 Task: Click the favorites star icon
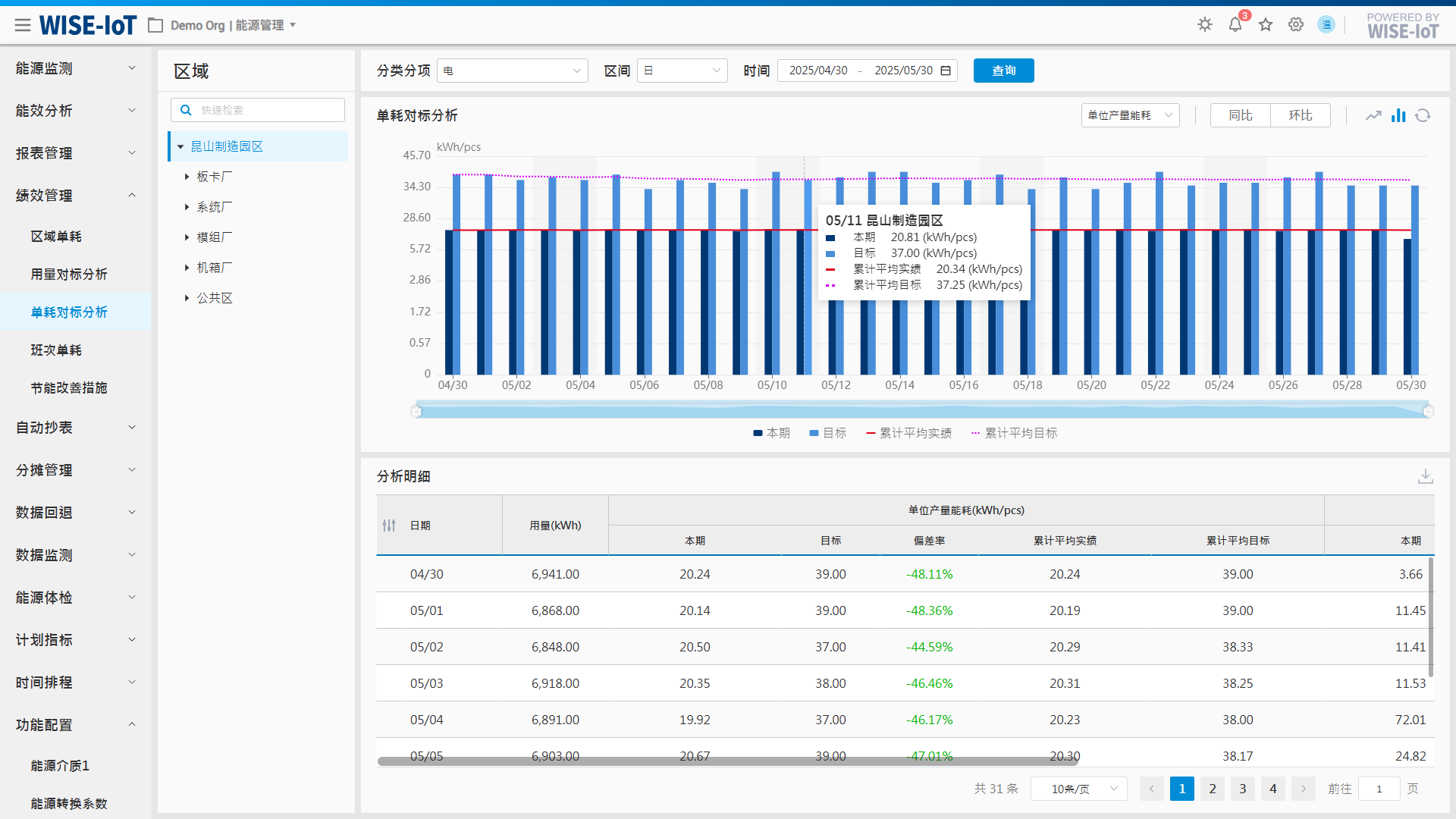click(1266, 25)
